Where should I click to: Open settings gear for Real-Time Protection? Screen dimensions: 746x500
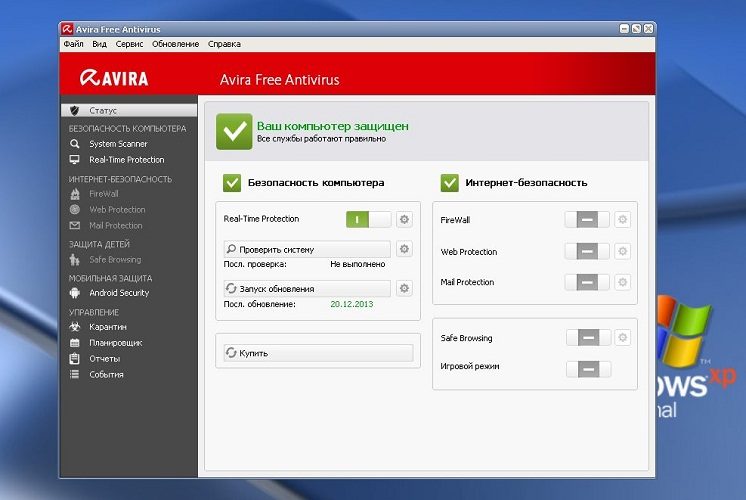404,219
